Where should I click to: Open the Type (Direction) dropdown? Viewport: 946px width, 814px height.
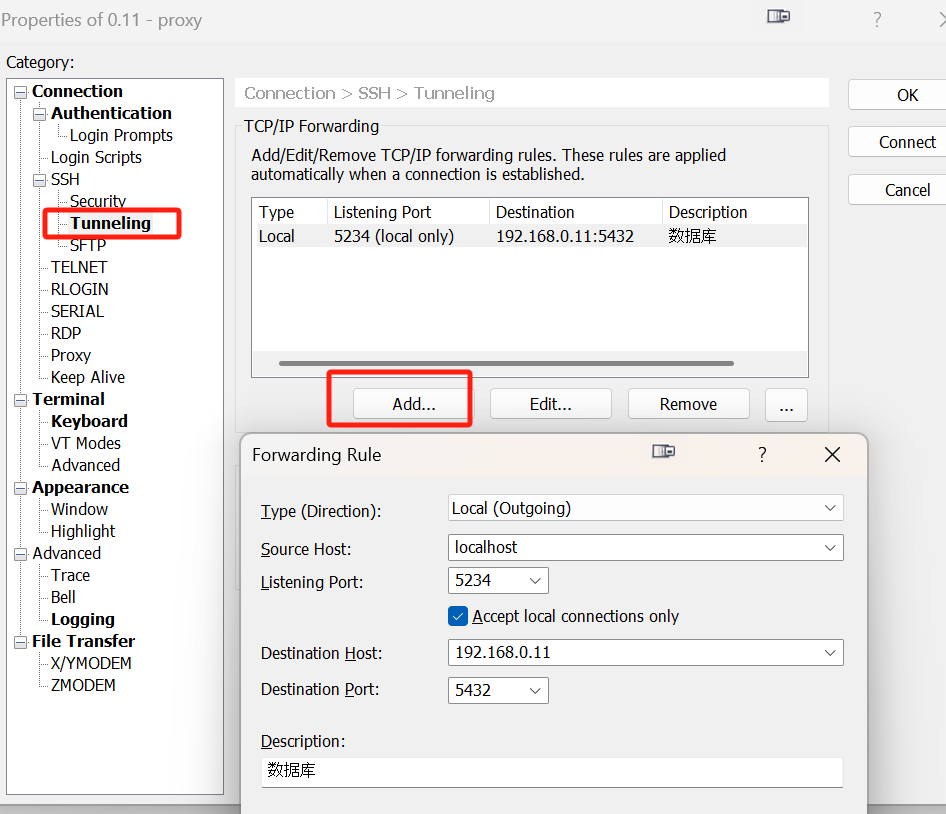pyautogui.click(x=830, y=508)
